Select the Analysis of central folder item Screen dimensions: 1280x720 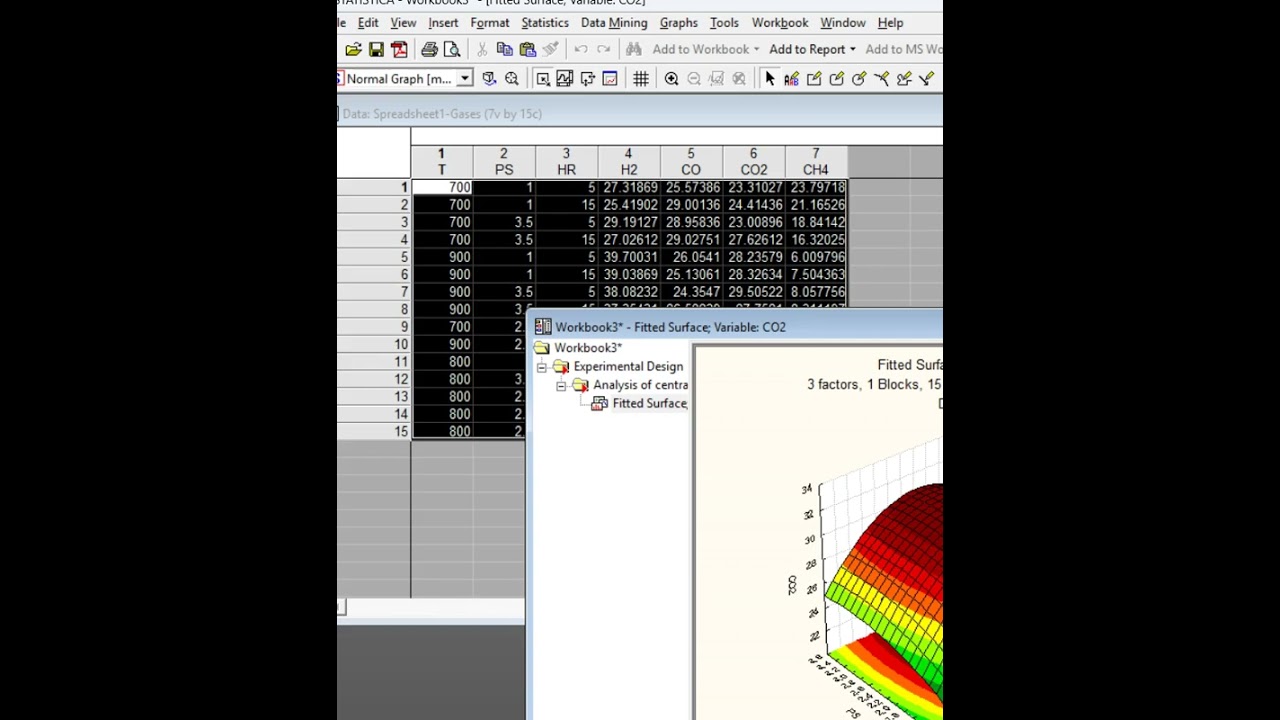[x=640, y=385]
